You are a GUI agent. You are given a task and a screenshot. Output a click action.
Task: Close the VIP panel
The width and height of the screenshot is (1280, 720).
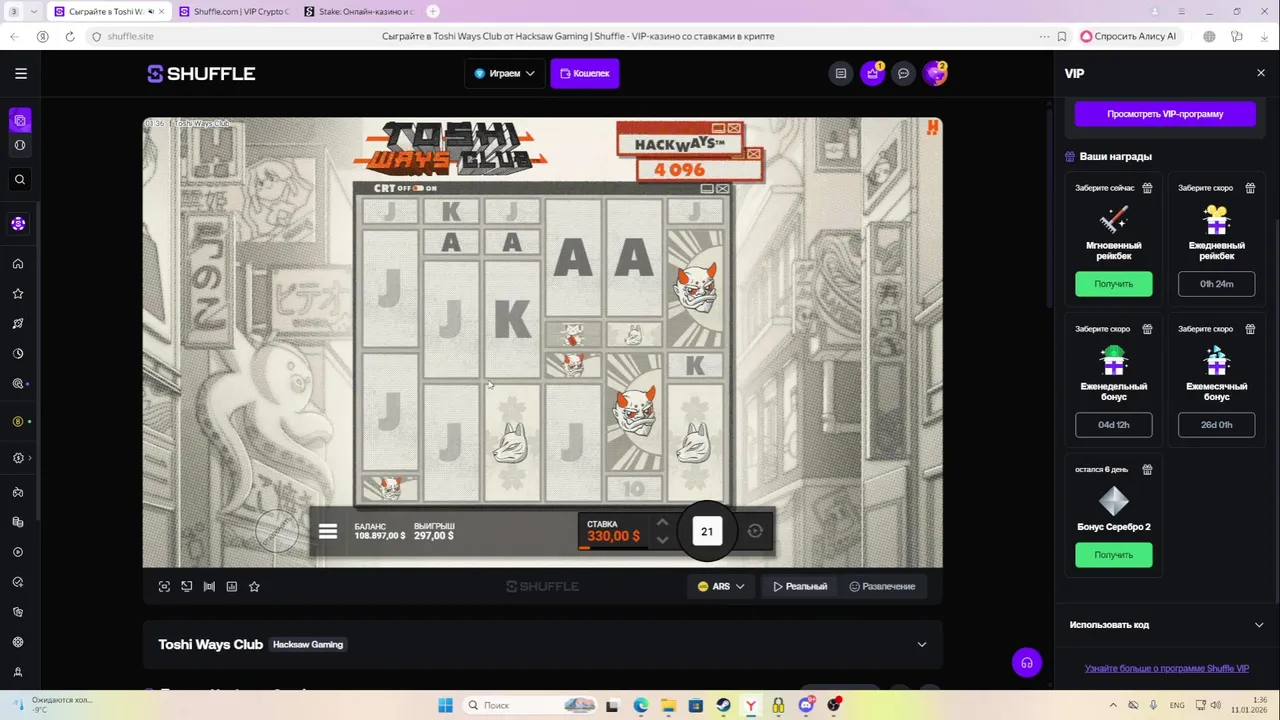1261,73
